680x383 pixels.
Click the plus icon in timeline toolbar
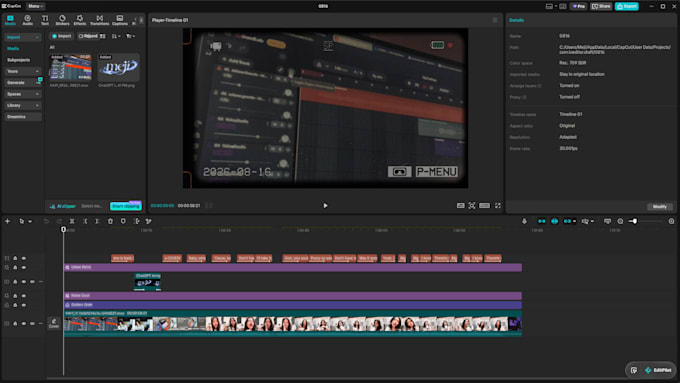coord(7,221)
